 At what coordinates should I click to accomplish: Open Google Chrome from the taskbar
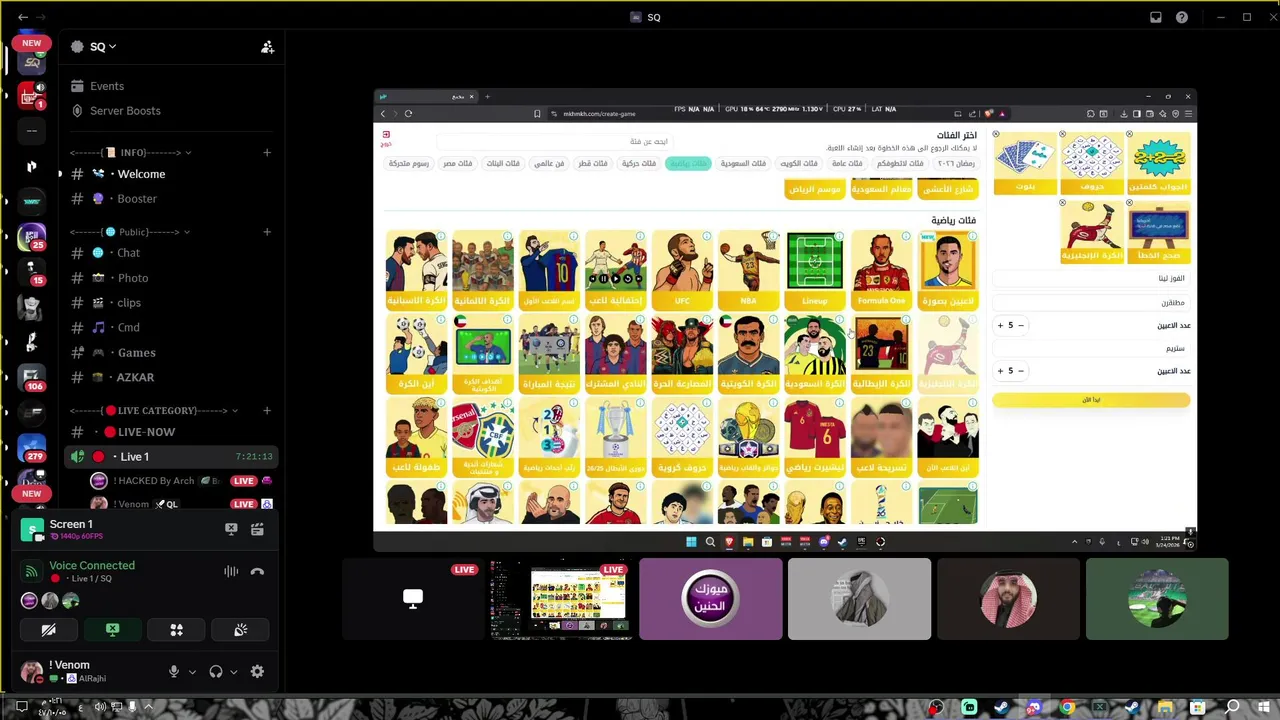tap(1067, 707)
